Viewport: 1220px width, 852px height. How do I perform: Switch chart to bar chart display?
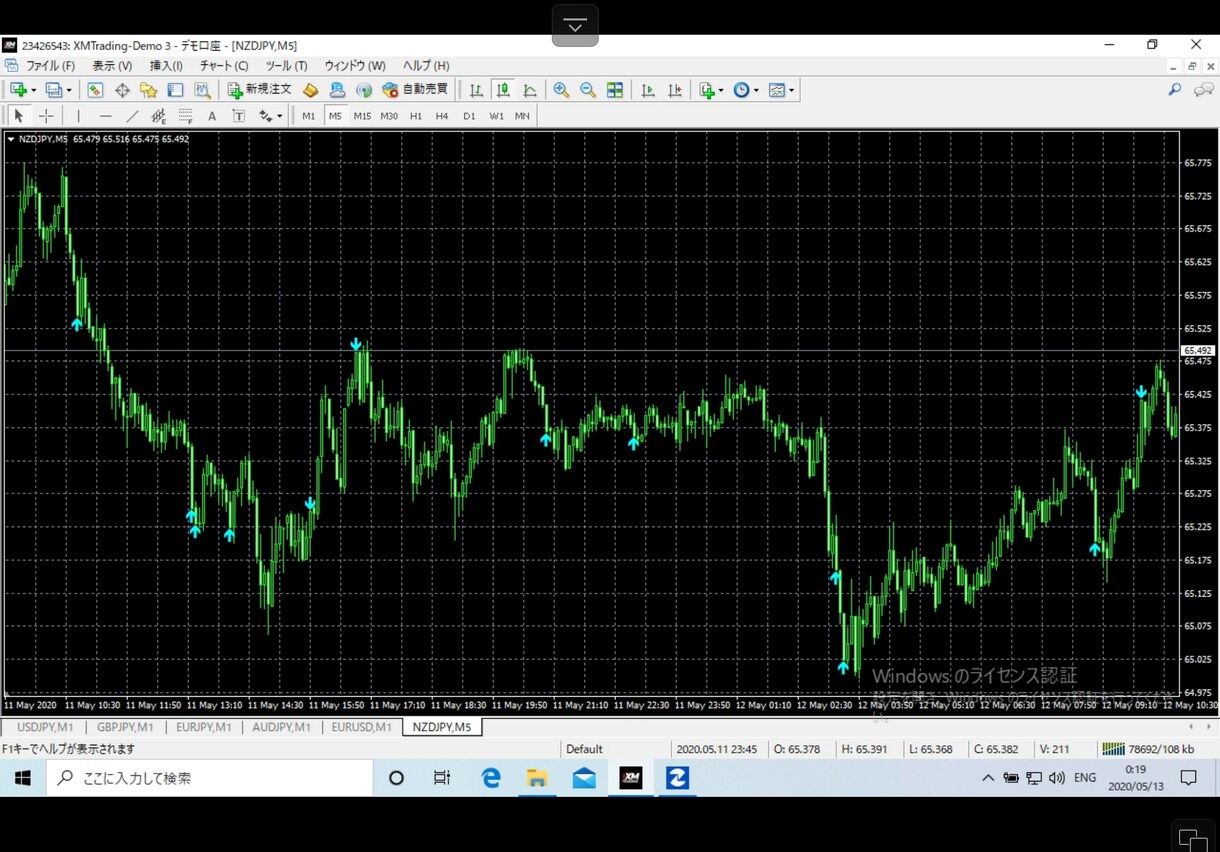pyautogui.click(x=476, y=90)
